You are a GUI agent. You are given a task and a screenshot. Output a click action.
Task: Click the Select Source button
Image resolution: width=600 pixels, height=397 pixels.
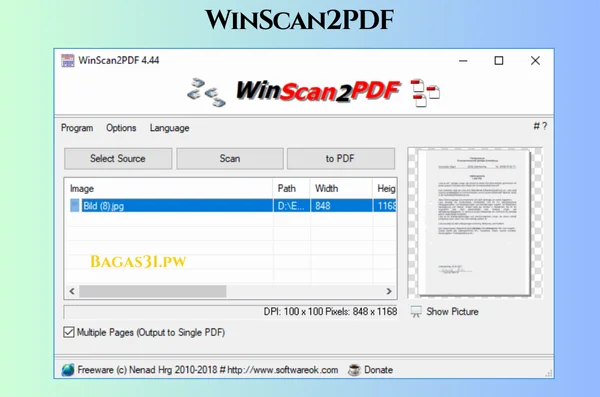coord(118,158)
